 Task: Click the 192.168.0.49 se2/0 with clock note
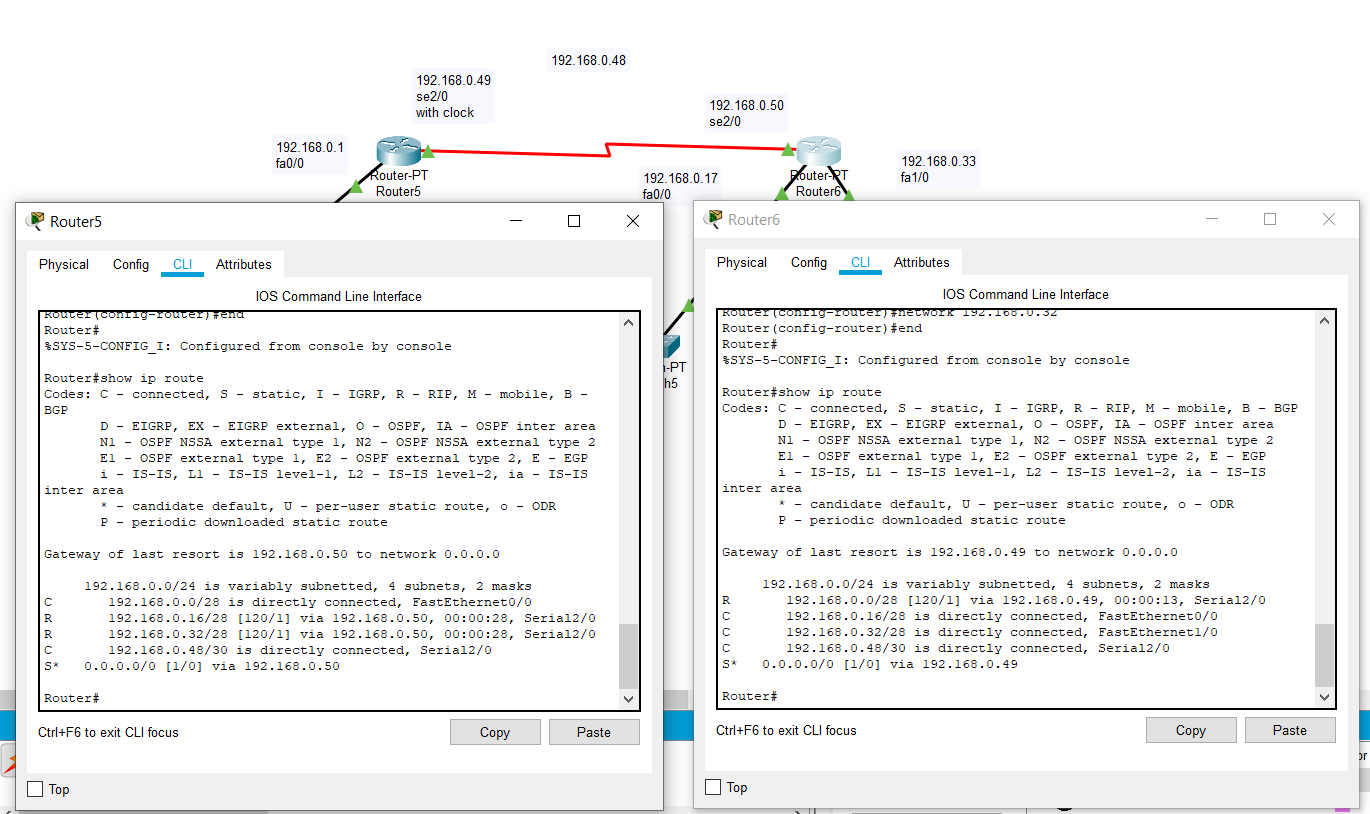click(x=454, y=96)
